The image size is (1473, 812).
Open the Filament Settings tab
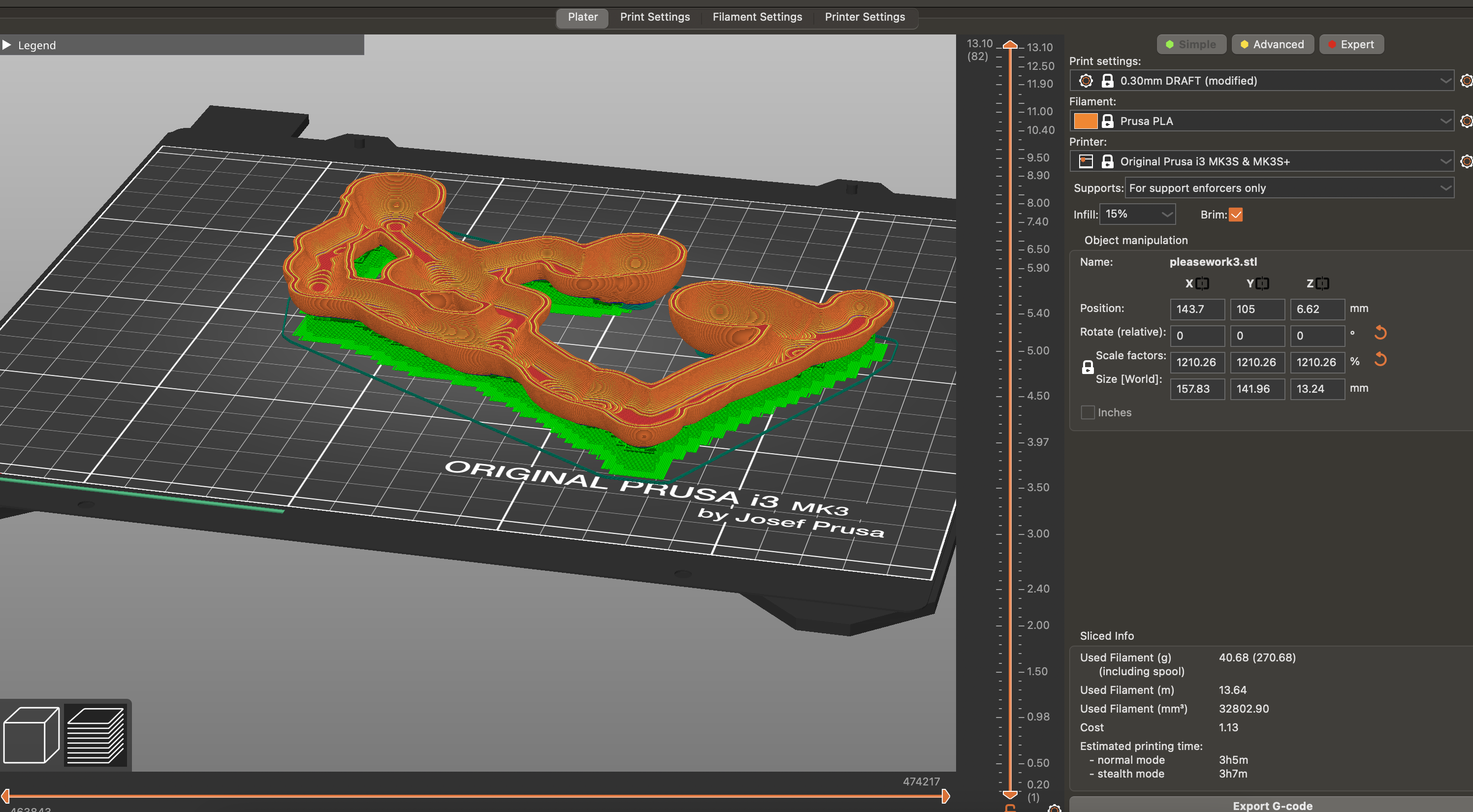coord(757,17)
